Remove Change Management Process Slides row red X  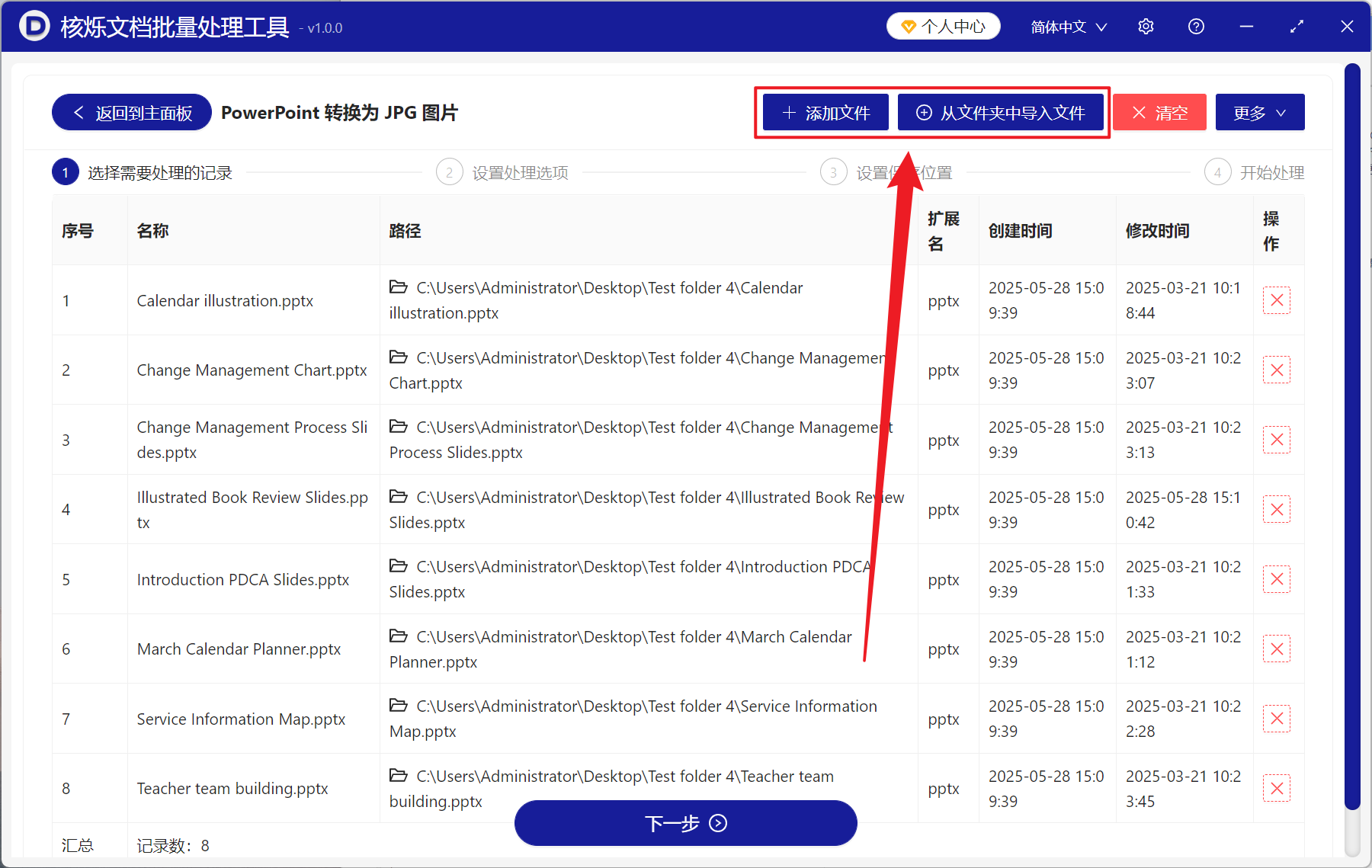tap(1277, 440)
